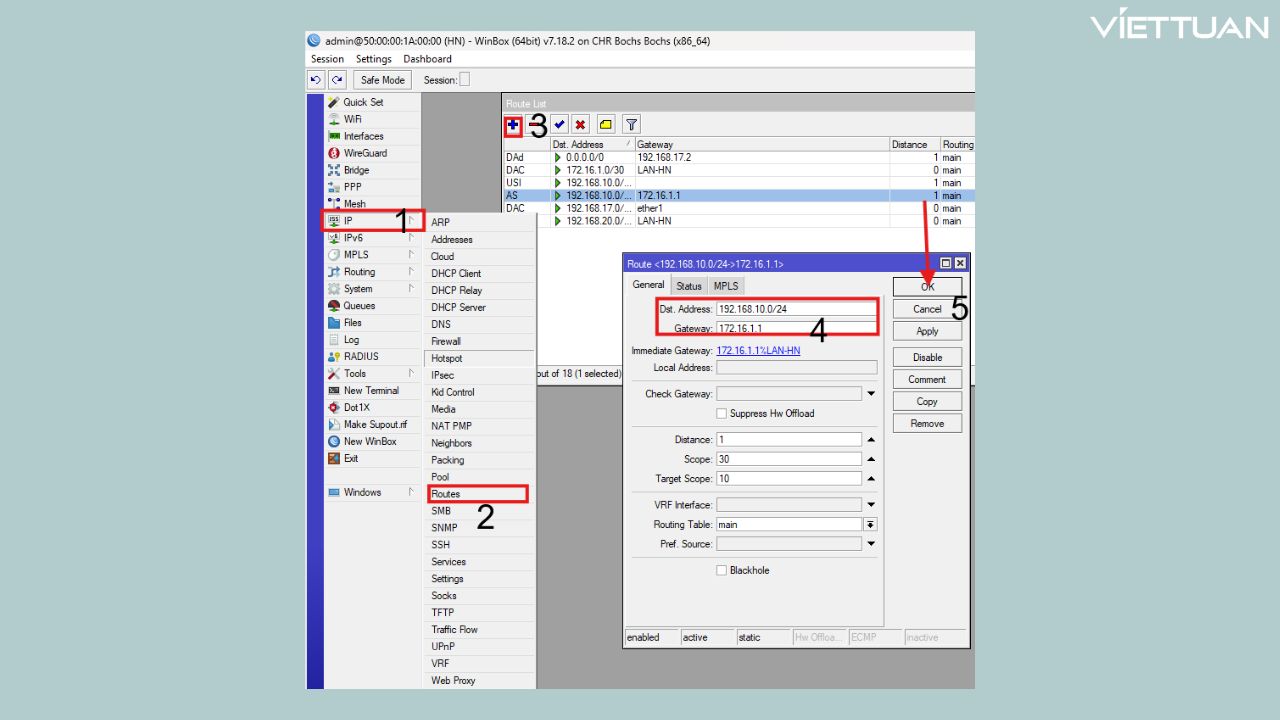Collapse the Distance field with its up arrow

point(870,440)
